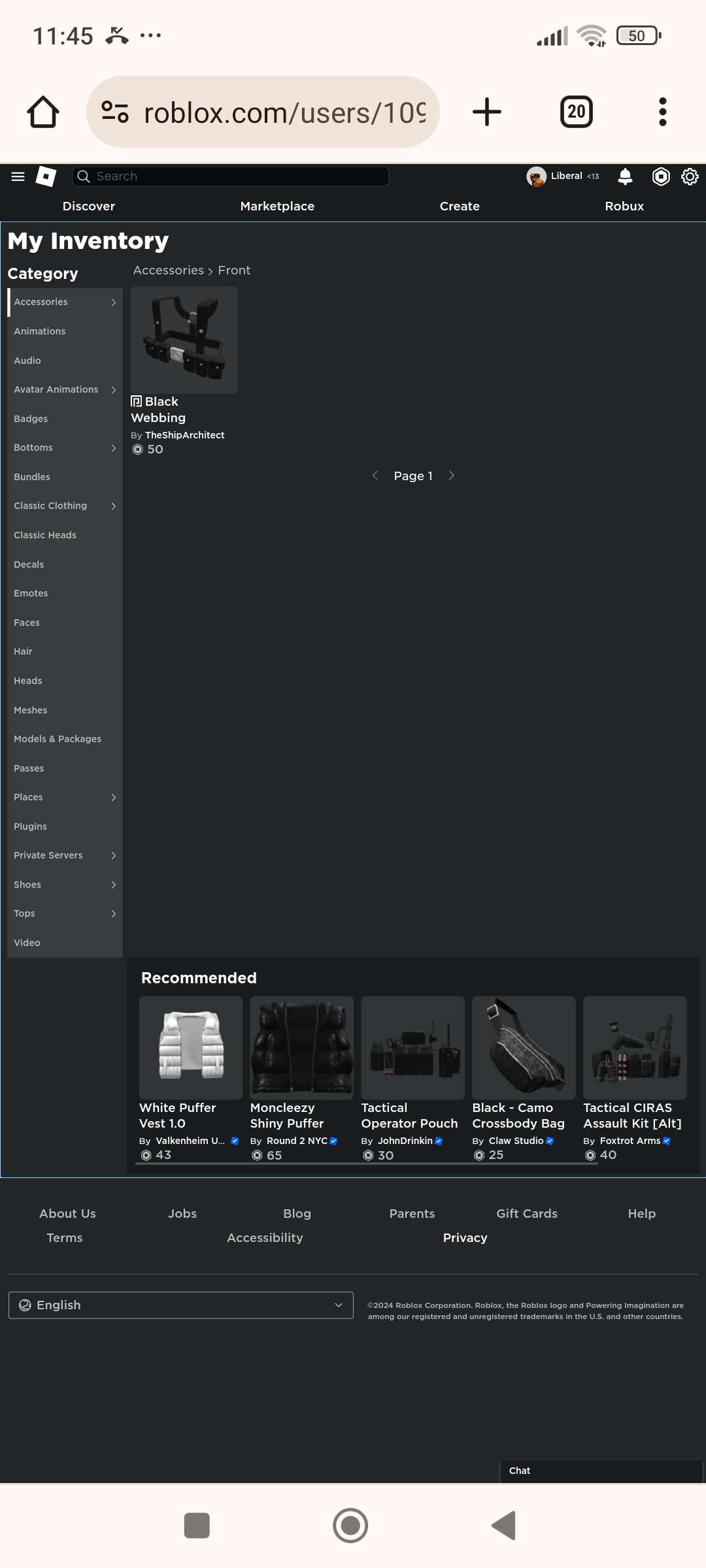Tap the site settings icon in address bar
Screen dimensions: 706x1568
(115, 112)
